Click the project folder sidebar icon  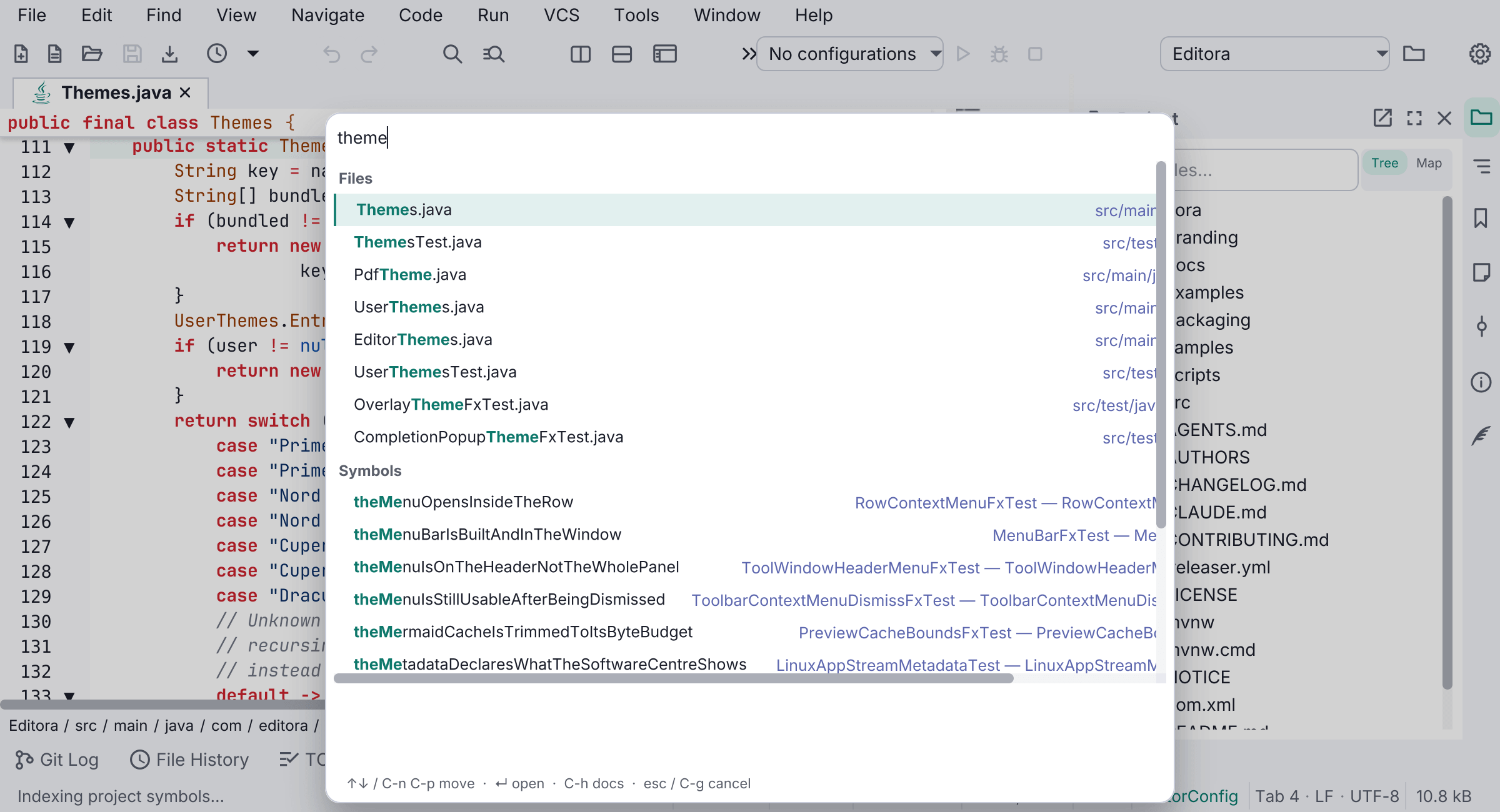pos(1481,117)
